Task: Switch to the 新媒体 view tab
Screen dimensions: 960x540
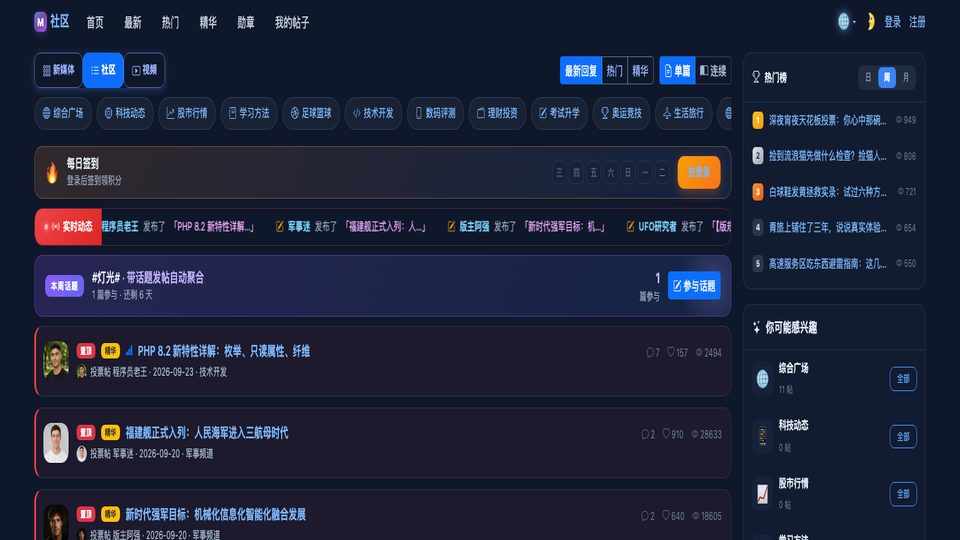Action: tap(59, 70)
